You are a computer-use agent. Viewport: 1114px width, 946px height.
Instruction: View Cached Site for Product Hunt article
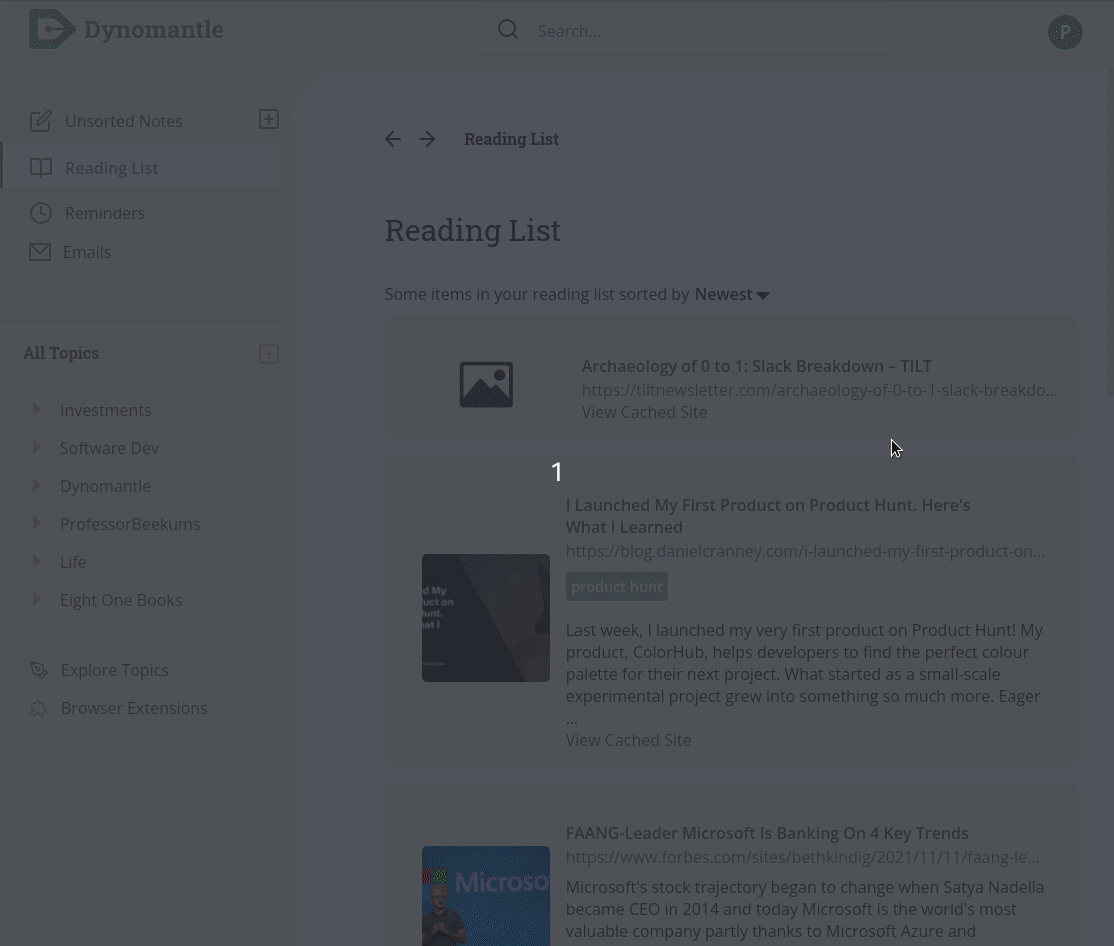tap(628, 740)
